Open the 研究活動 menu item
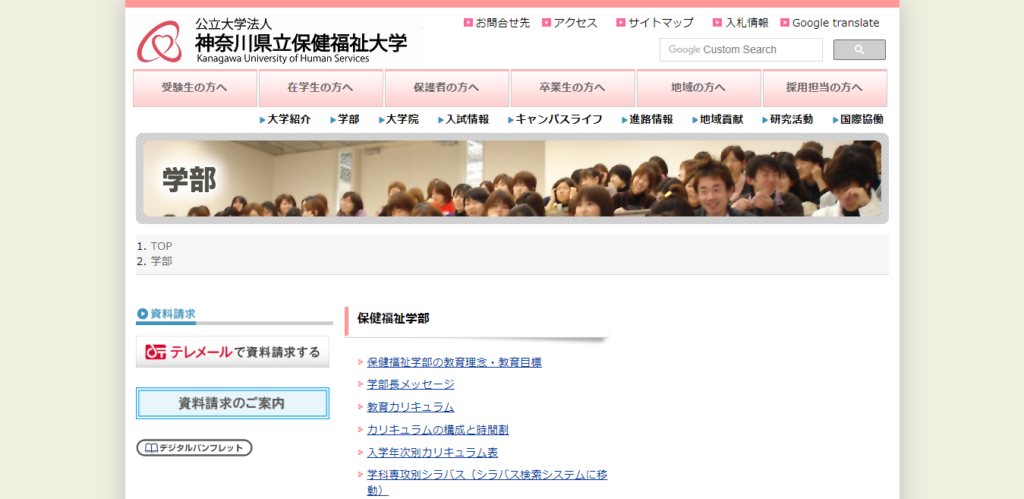This screenshot has height=499, width=1024. [788, 120]
